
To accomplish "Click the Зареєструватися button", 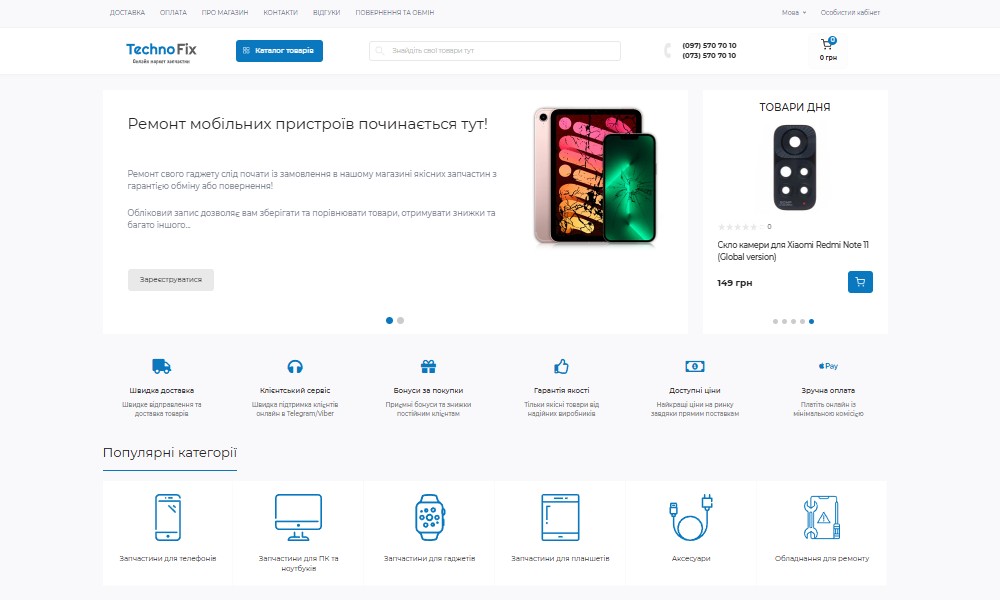I will tap(171, 280).
